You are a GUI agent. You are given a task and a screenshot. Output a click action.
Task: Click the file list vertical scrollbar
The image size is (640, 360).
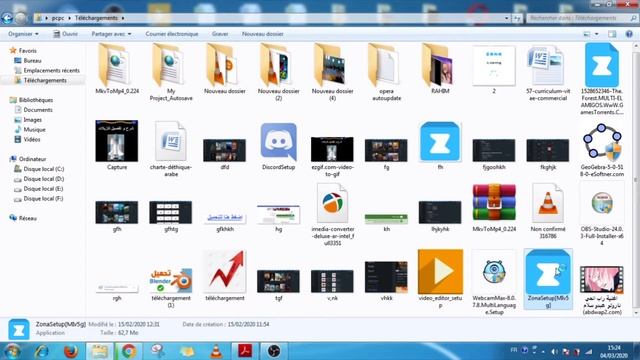636,179
